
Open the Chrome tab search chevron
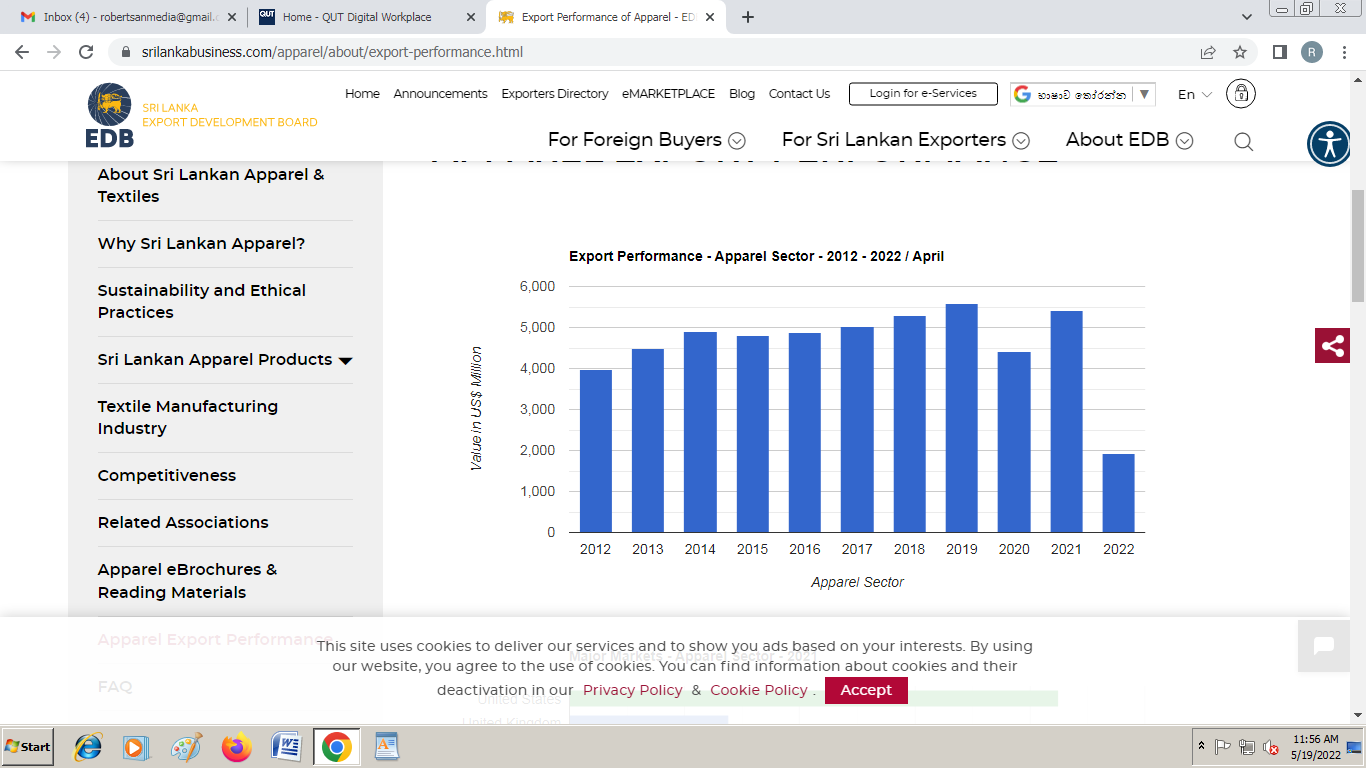coord(1246,17)
